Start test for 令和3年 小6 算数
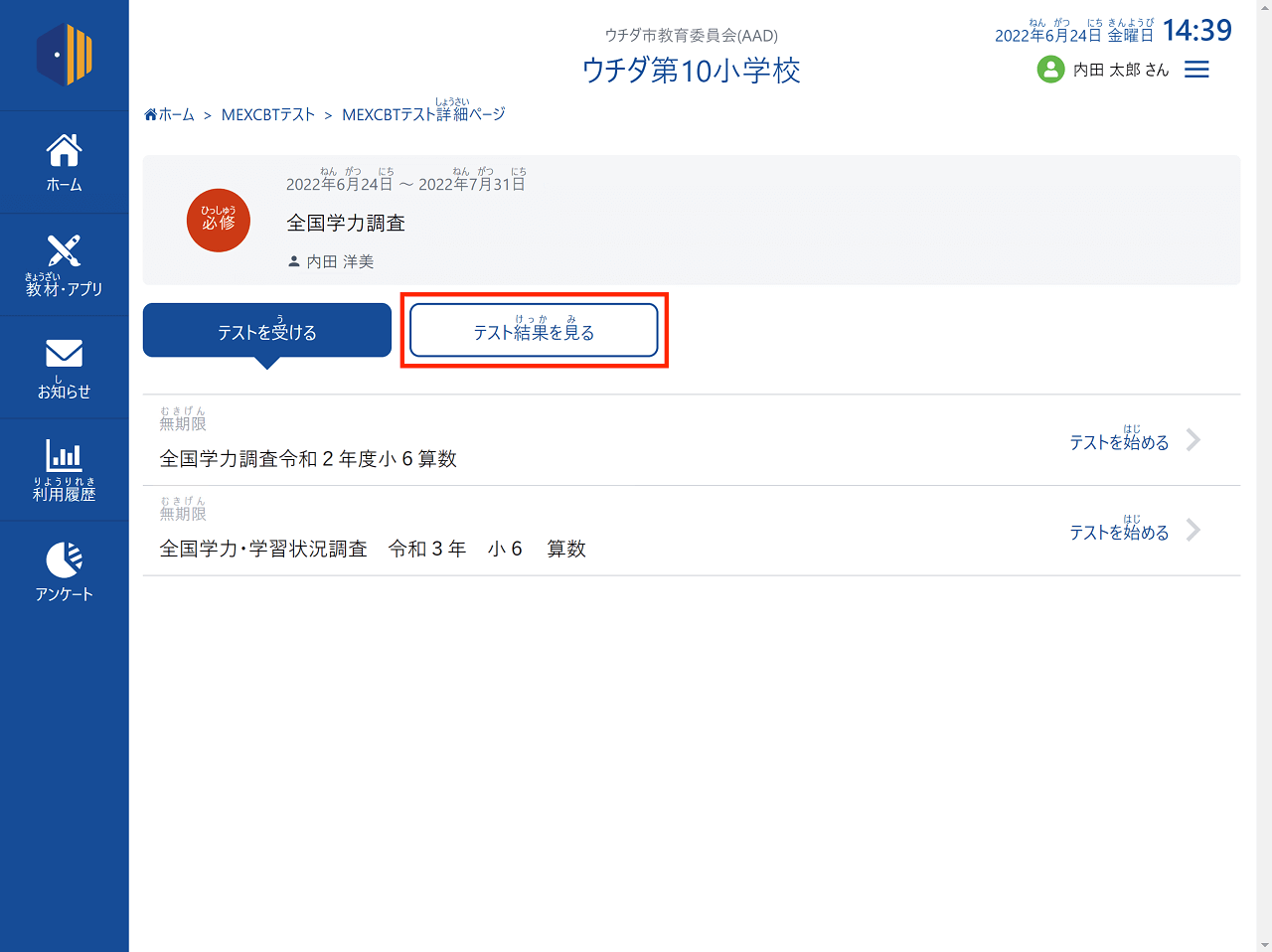This screenshot has height=952, width=1272. (1119, 533)
